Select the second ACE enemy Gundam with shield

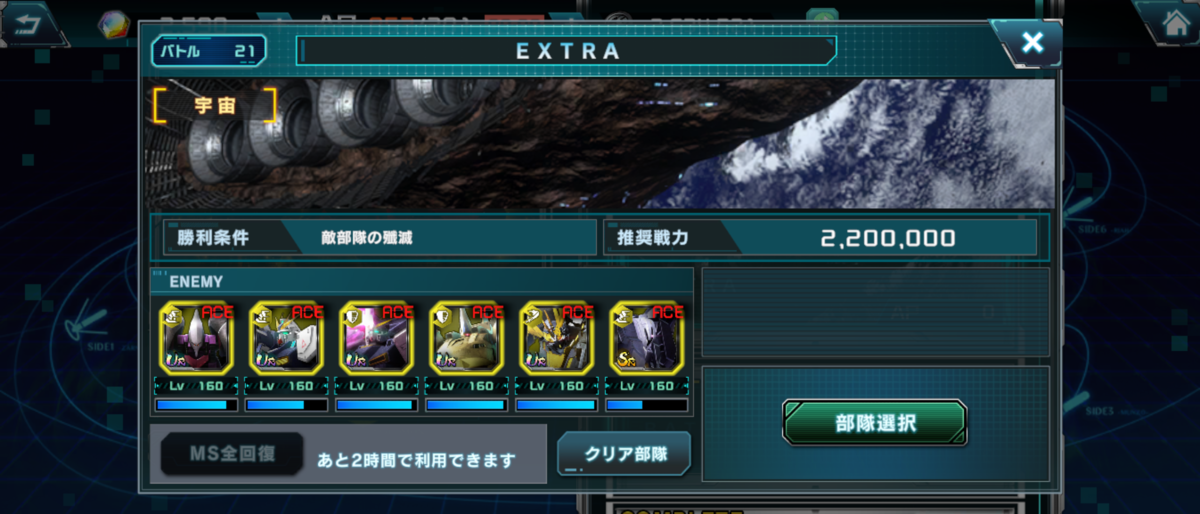click(286, 338)
